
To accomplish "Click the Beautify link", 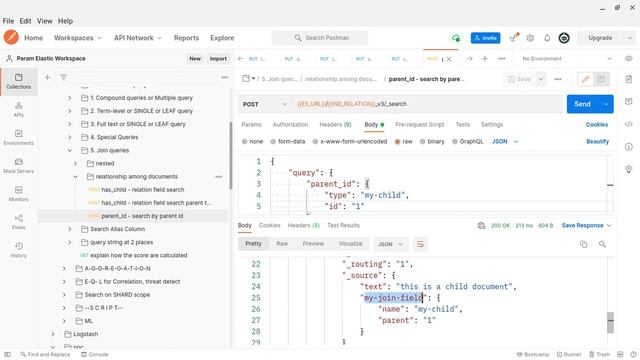I will pos(597,142).
